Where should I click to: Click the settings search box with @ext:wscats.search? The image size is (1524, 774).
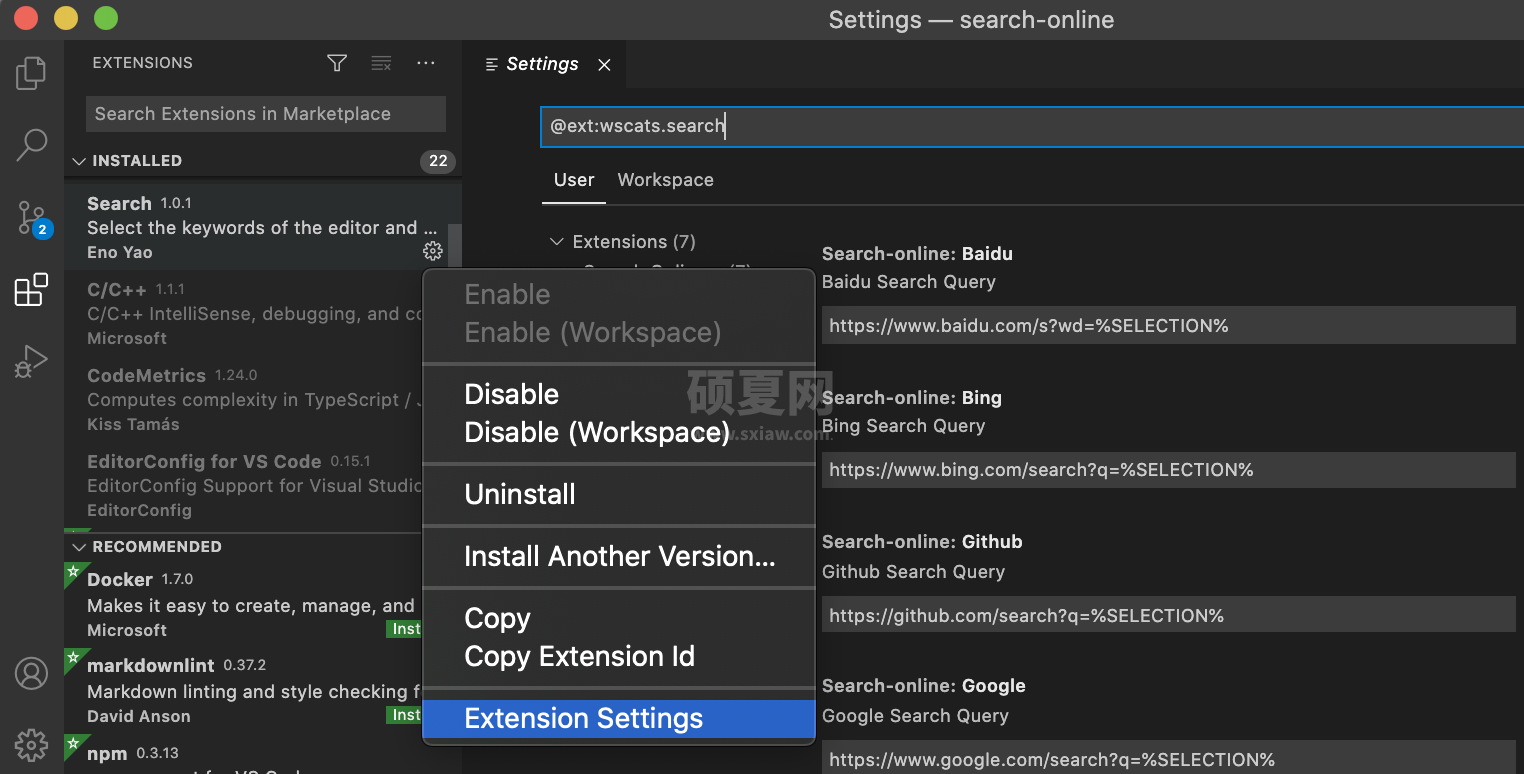coord(1031,126)
